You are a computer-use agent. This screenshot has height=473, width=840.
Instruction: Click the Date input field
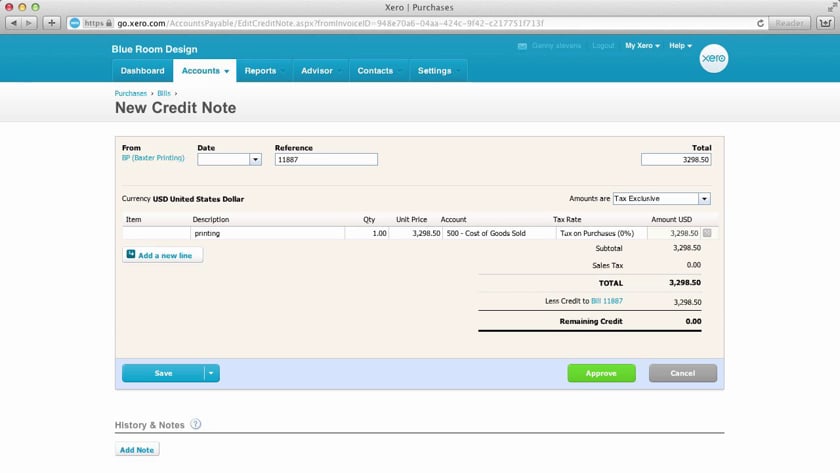pyautogui.click(x=223, y=160)
